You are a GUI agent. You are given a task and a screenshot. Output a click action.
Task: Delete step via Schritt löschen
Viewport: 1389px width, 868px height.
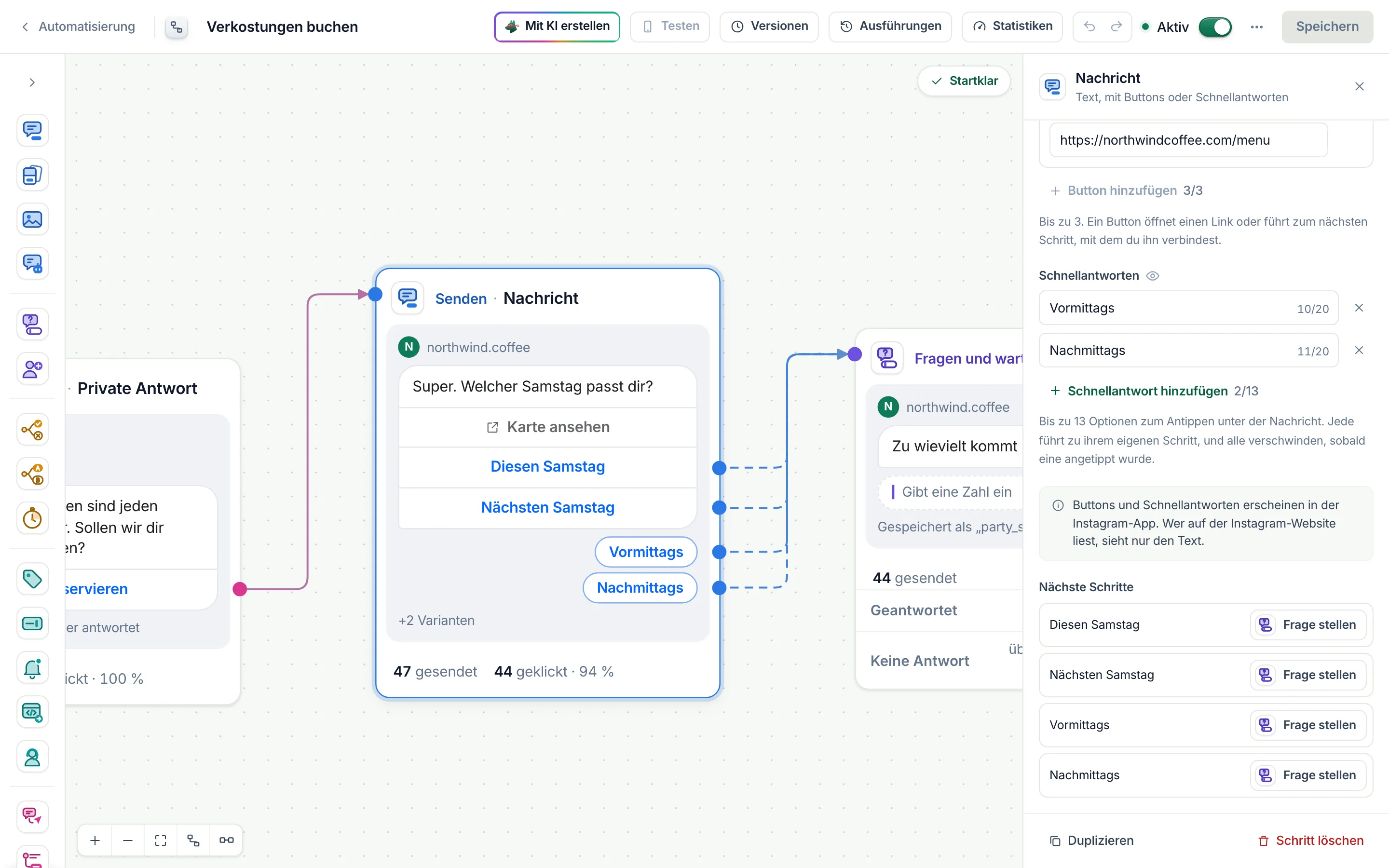click(x=1311, y=841)
